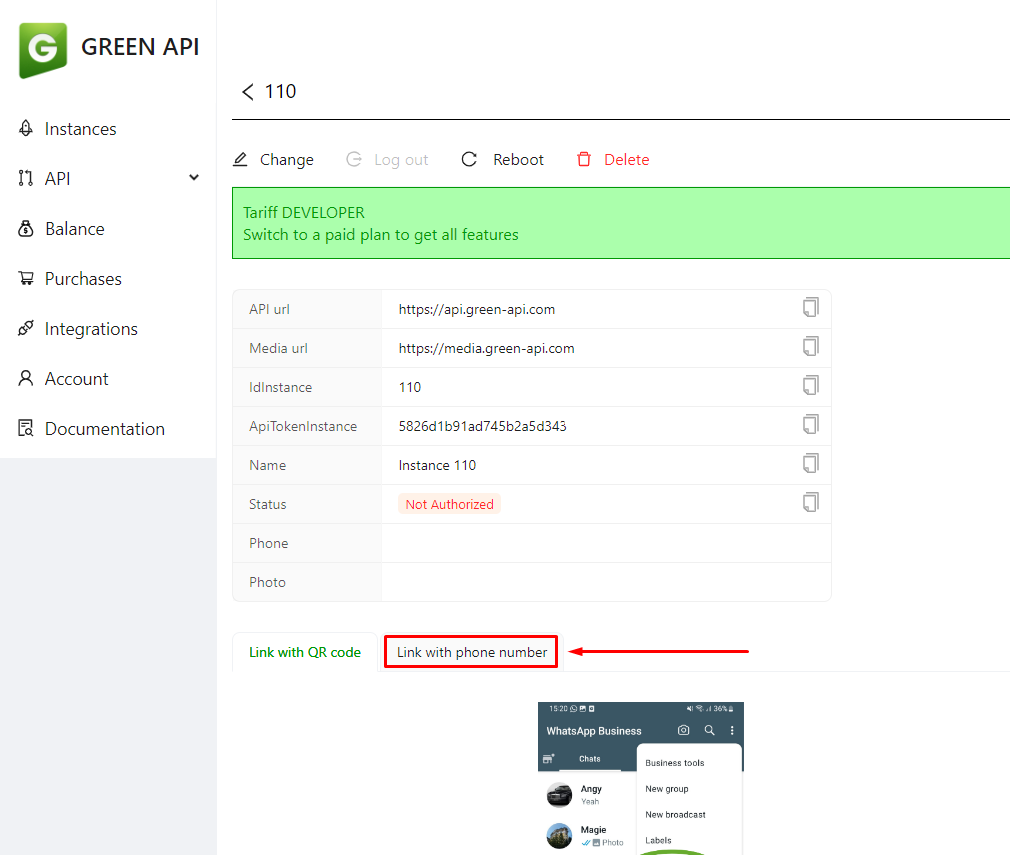Open Account settings in sidebar

(x=76, y=379)
